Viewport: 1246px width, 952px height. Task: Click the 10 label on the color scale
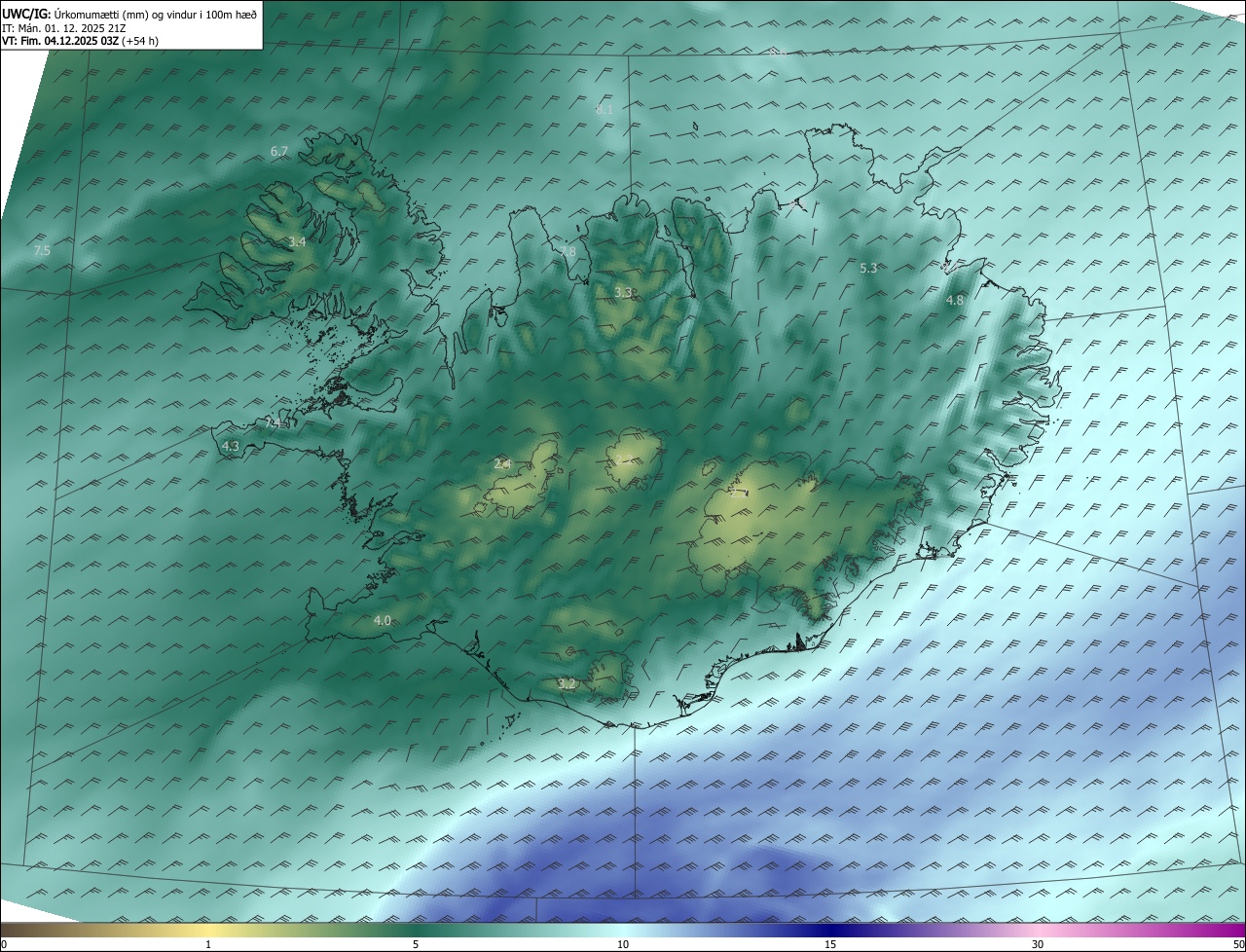(623, 945)
